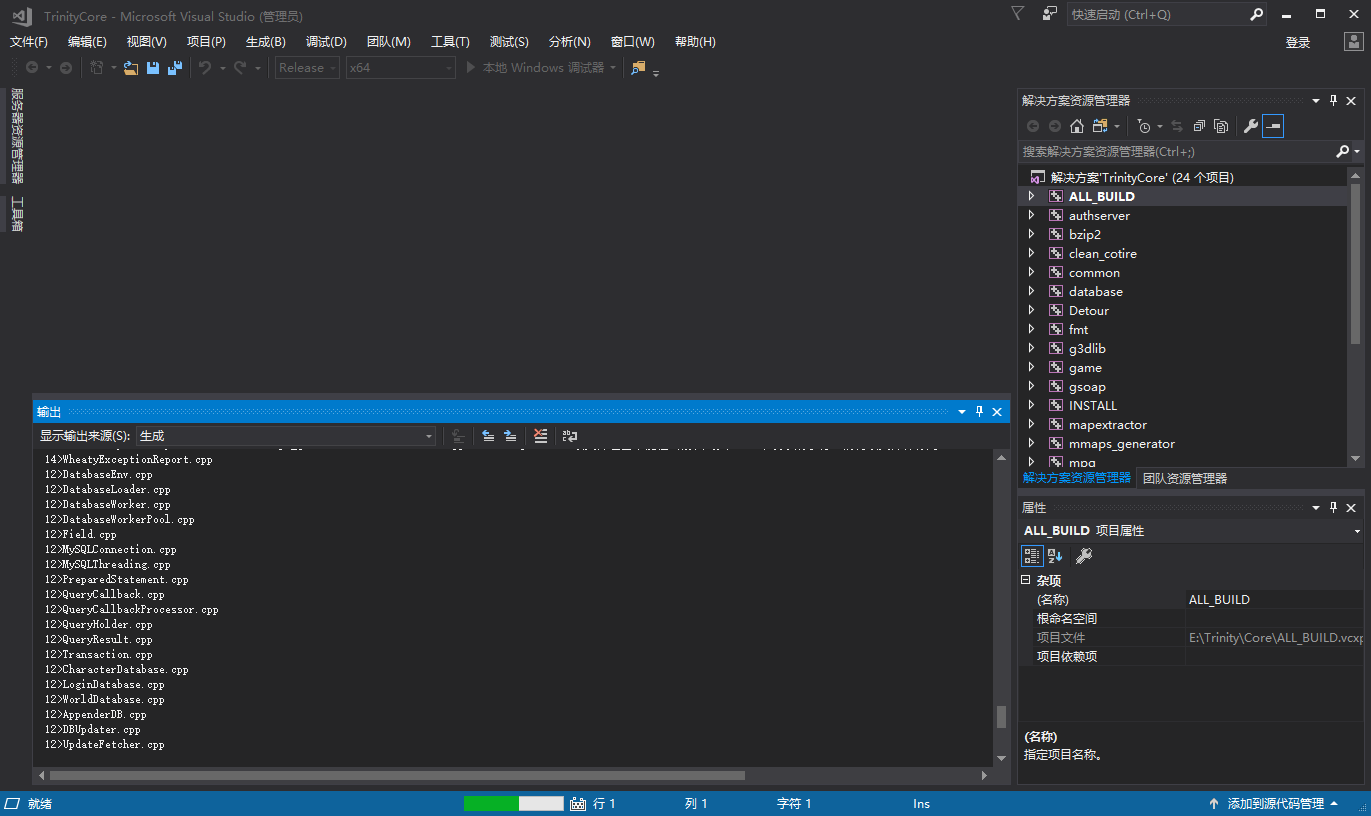Click the Undo arrow icon
The height and width of the screenshot is (816, 1371).
pos(205,68)
